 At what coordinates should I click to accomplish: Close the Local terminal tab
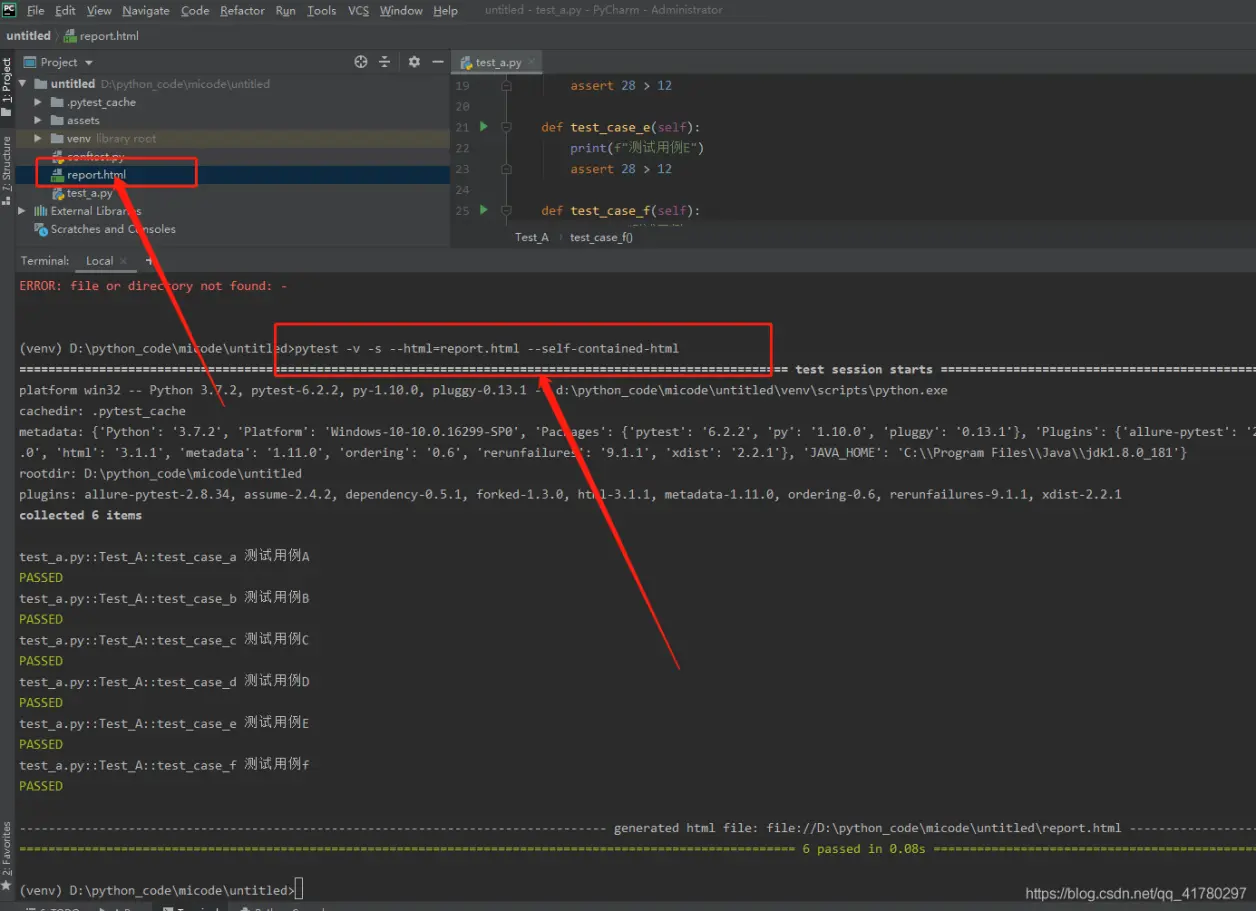(x=124, y=261)
